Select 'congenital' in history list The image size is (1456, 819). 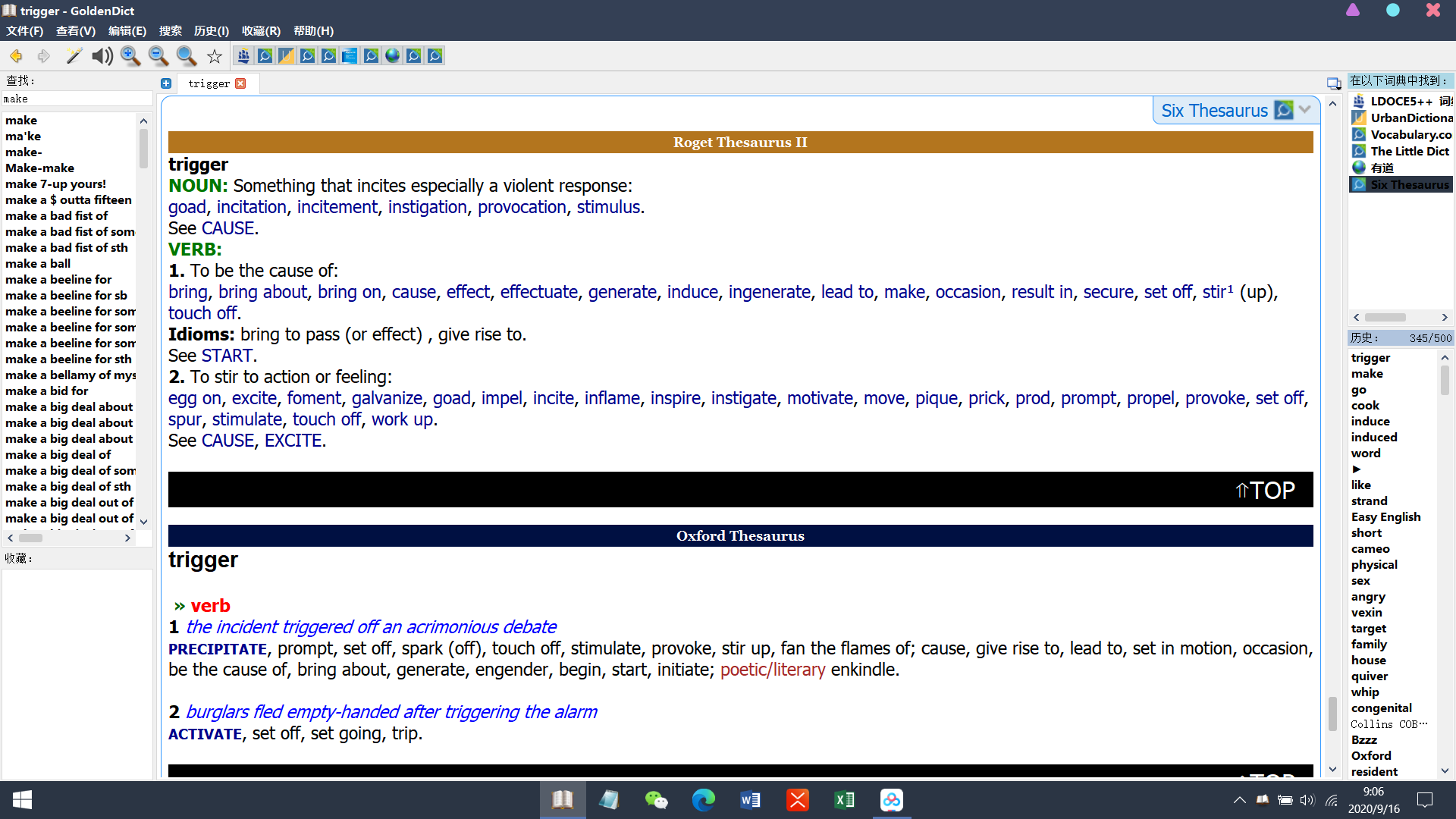tap(1381, 708)
